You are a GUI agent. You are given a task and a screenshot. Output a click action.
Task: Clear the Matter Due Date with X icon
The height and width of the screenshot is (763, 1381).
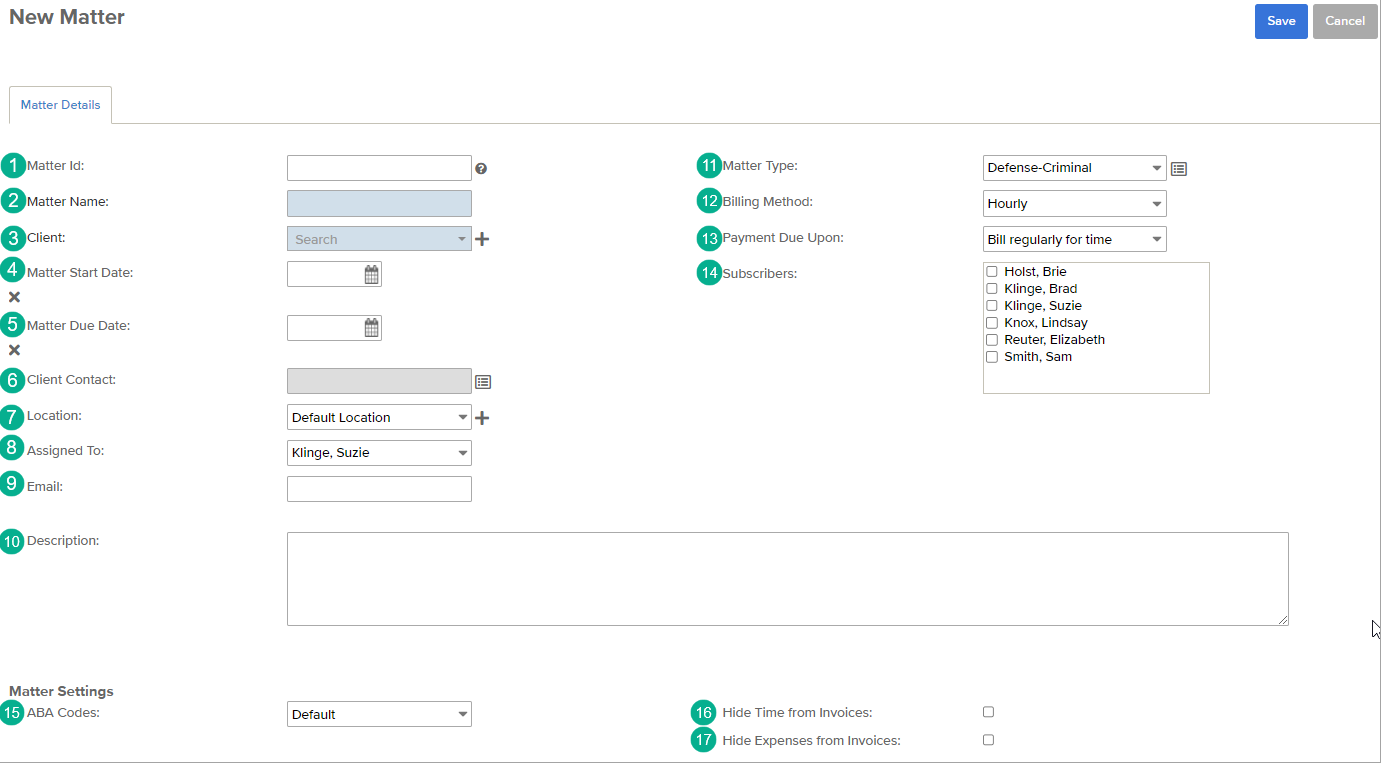[14, 350]
